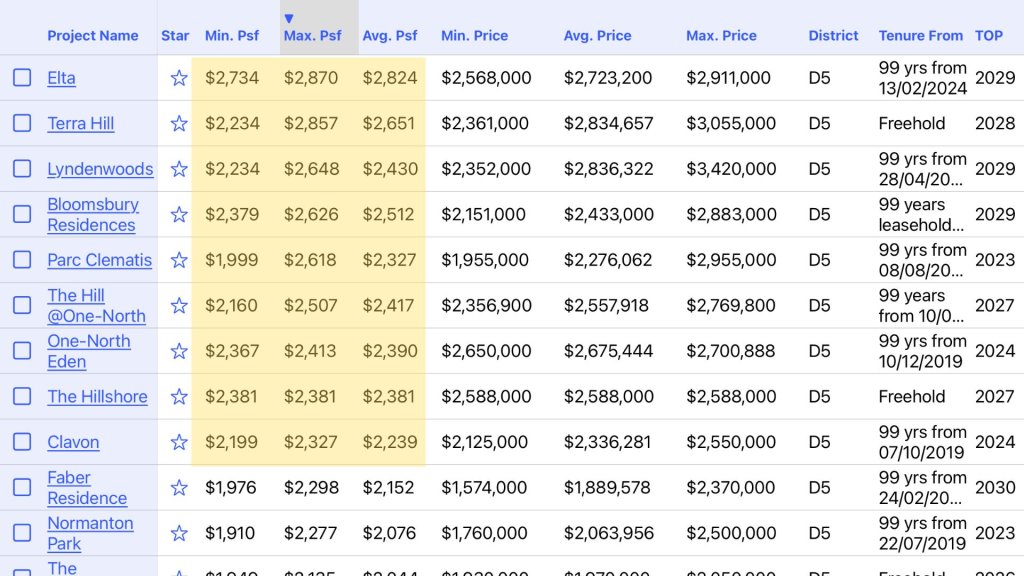Sort by District column header
The width and height of the screenshot is (1024, 576).
[x=833, y=36]
